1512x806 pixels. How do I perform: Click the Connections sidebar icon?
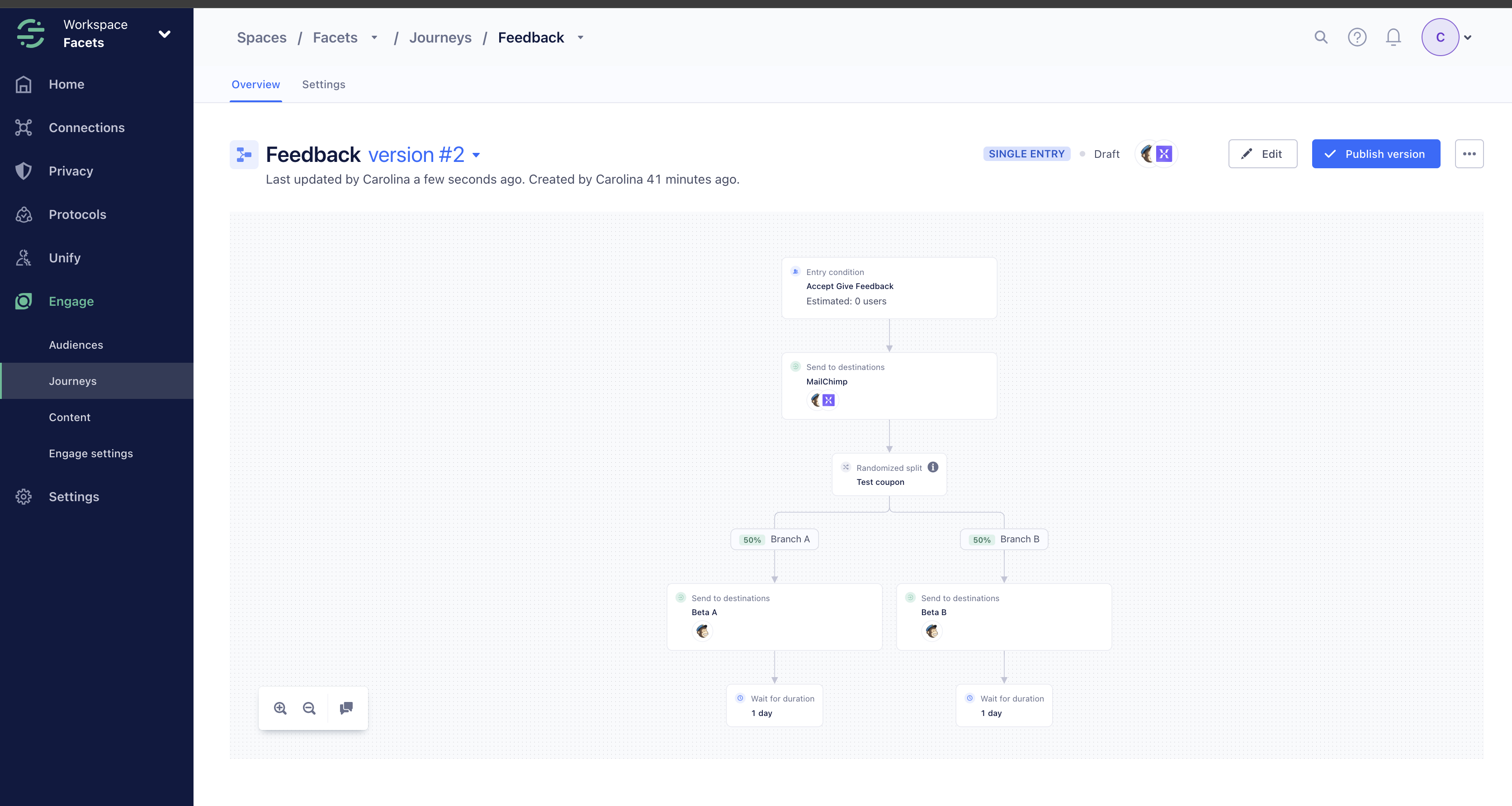pos(24,128)
